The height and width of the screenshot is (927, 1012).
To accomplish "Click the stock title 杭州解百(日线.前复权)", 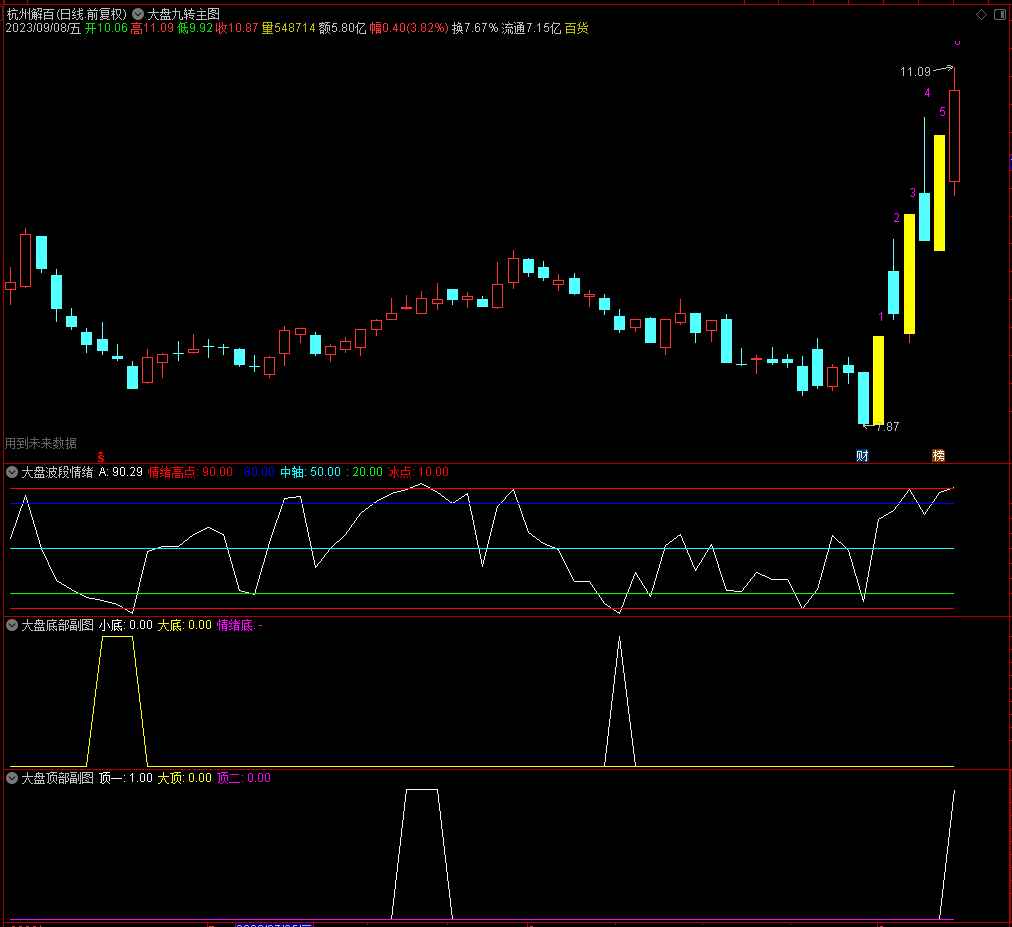I will point(66,14).
